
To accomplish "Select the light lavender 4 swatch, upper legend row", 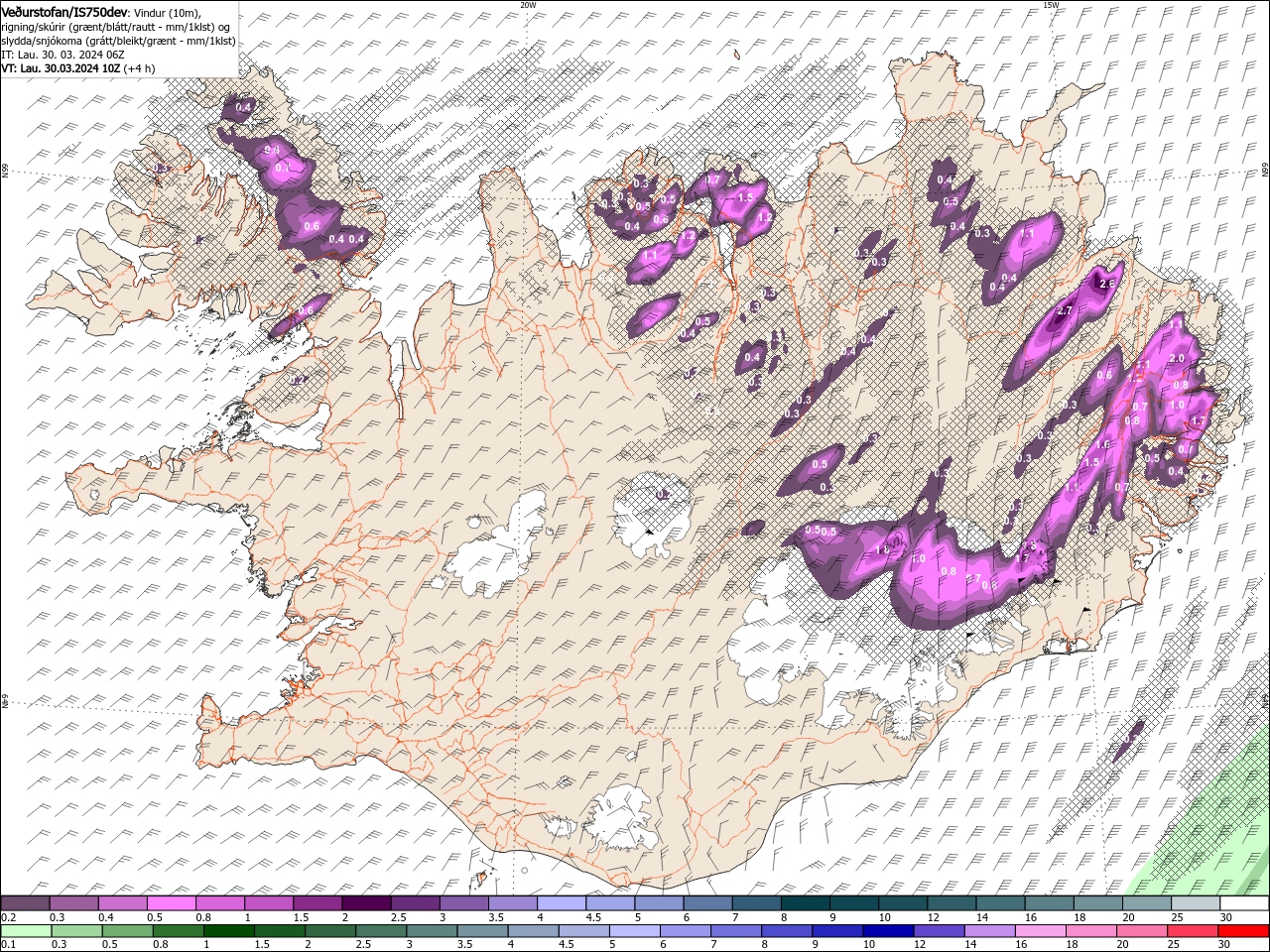I will (x=562, y=903).
